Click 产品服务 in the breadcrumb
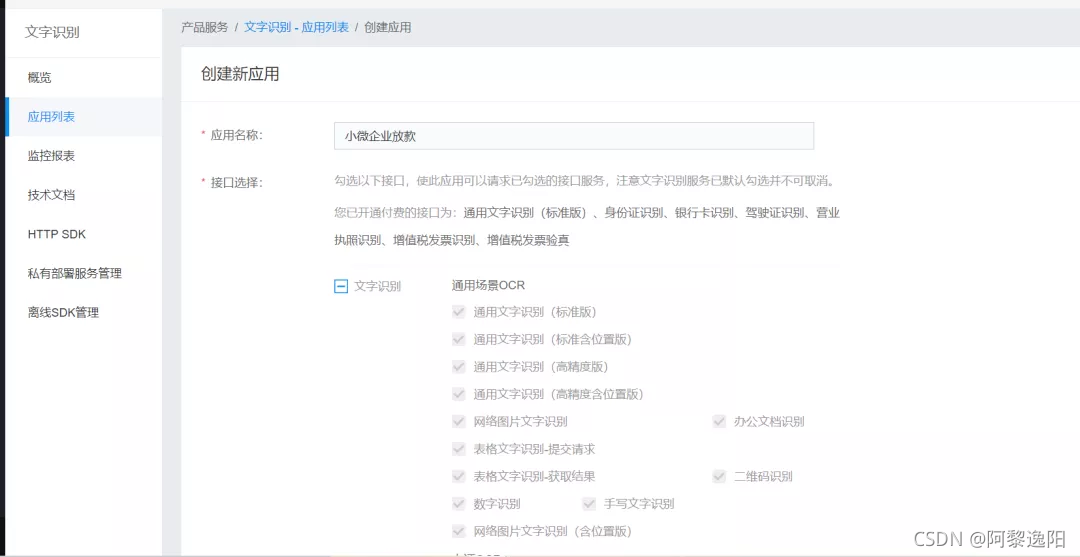 click(205, 28)
